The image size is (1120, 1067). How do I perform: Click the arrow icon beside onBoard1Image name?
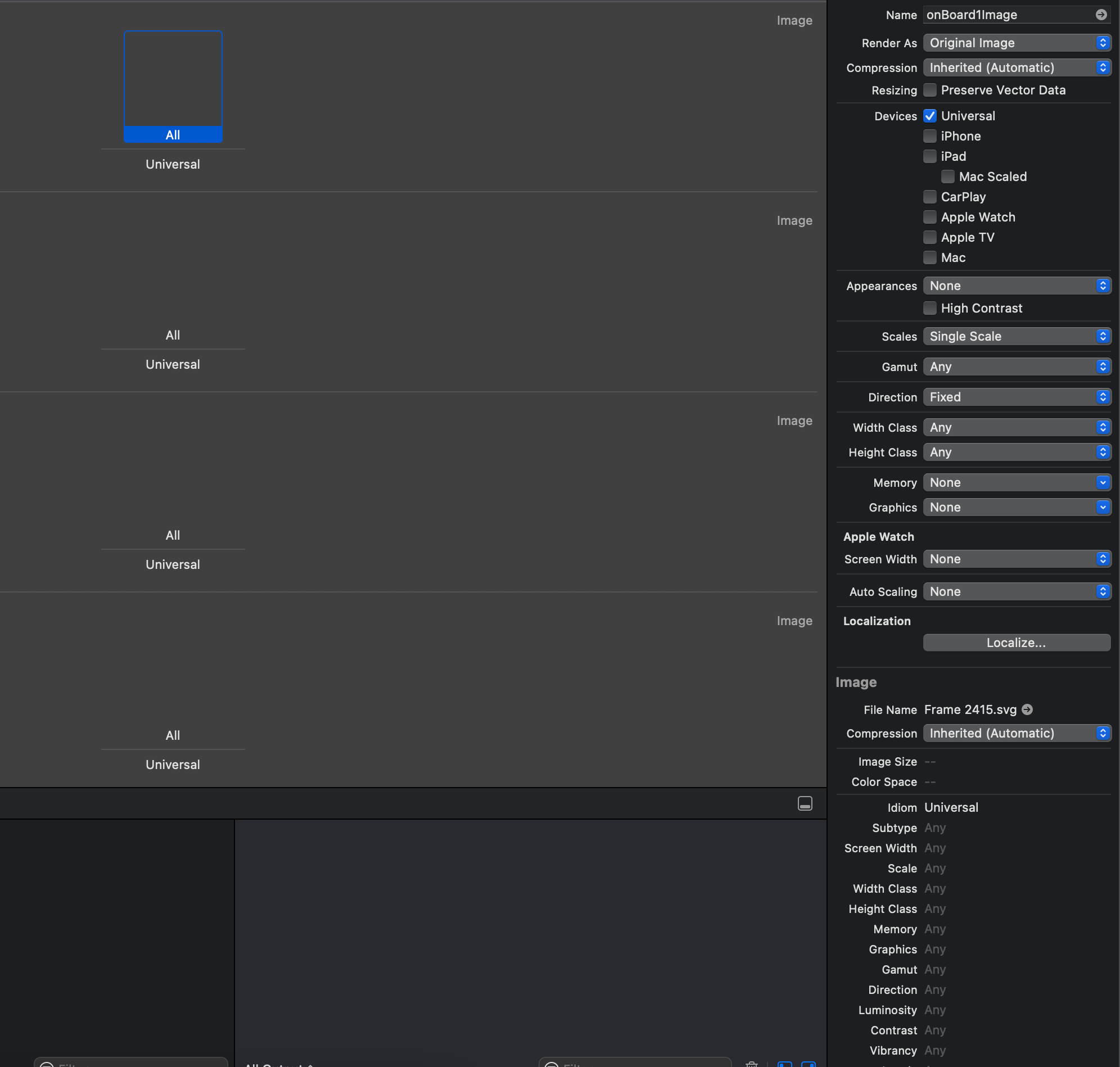tap(1101, 15)
